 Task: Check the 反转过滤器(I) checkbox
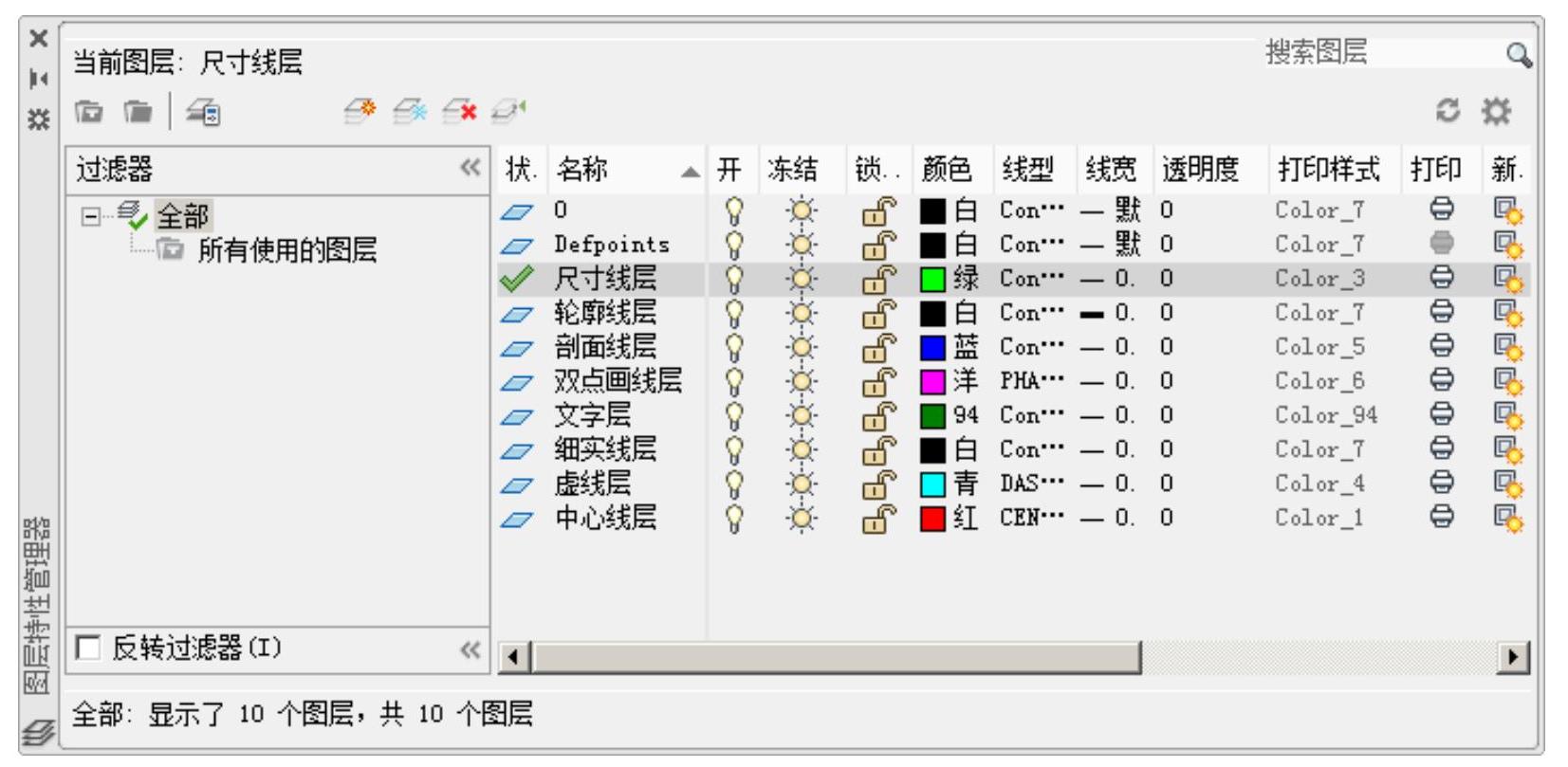point(88,648)
